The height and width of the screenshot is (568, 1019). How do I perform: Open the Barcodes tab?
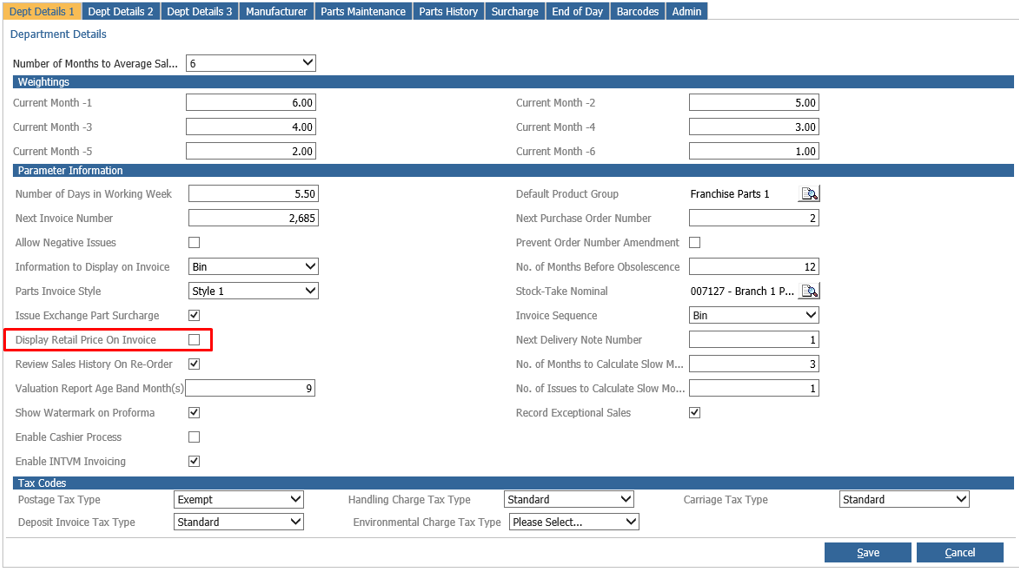(x=638, y=11)
